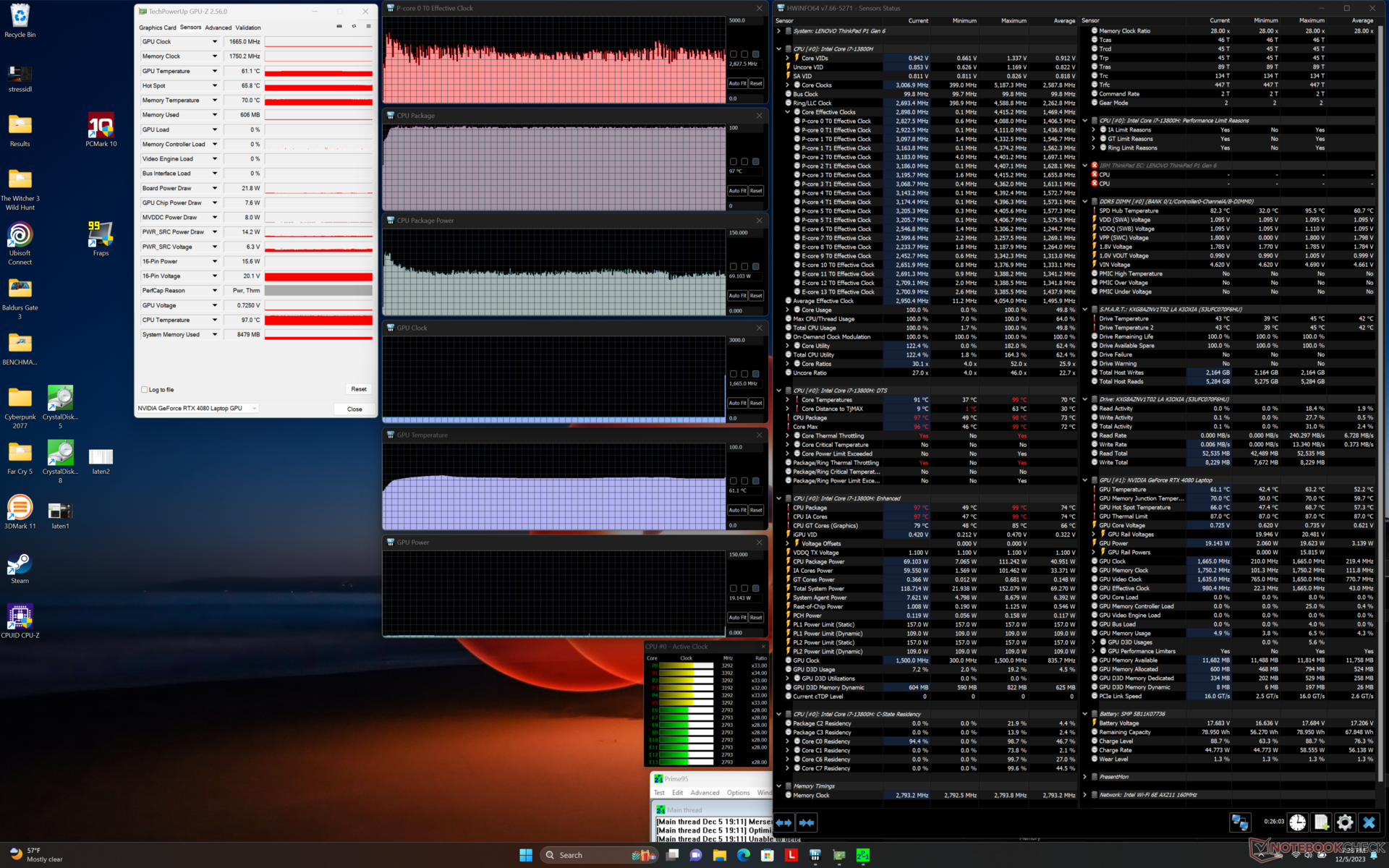This screenshot has width=1389, height=868.
Task: Enable the Log to file checkbox
Action: [145, 390]
